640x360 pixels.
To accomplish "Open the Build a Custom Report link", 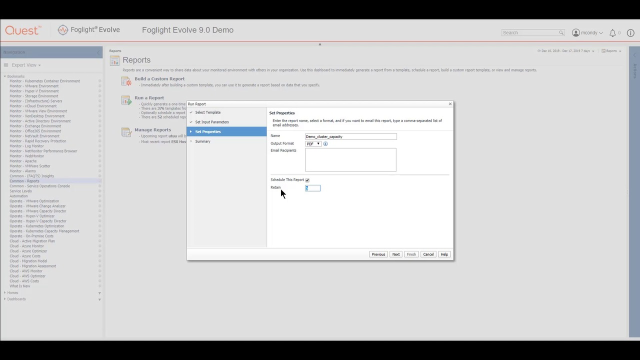I will (160, 79).
